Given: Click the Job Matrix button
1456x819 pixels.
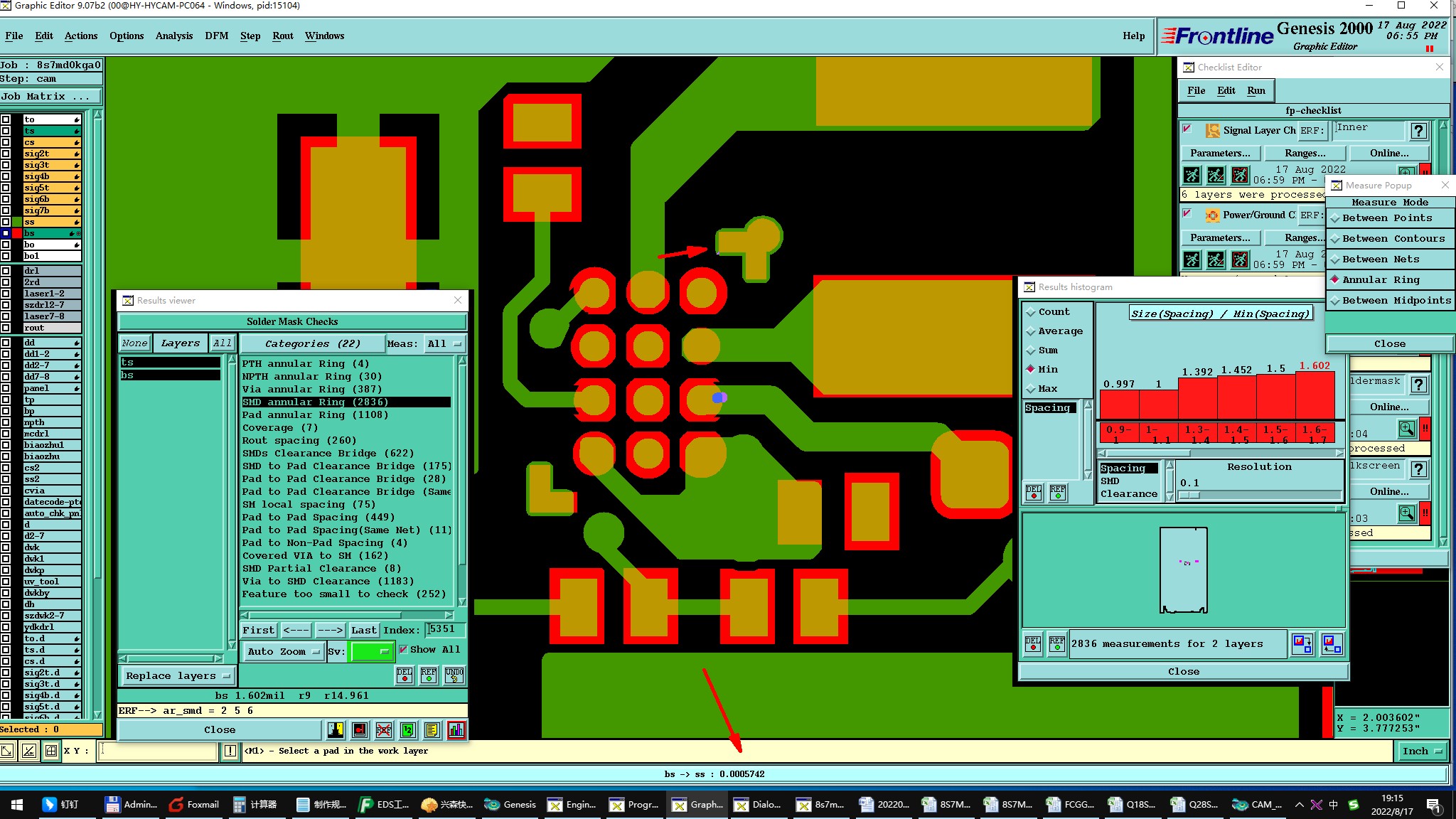Looking at the screenshot, I should pyautogui.click(x=50, y=96).
